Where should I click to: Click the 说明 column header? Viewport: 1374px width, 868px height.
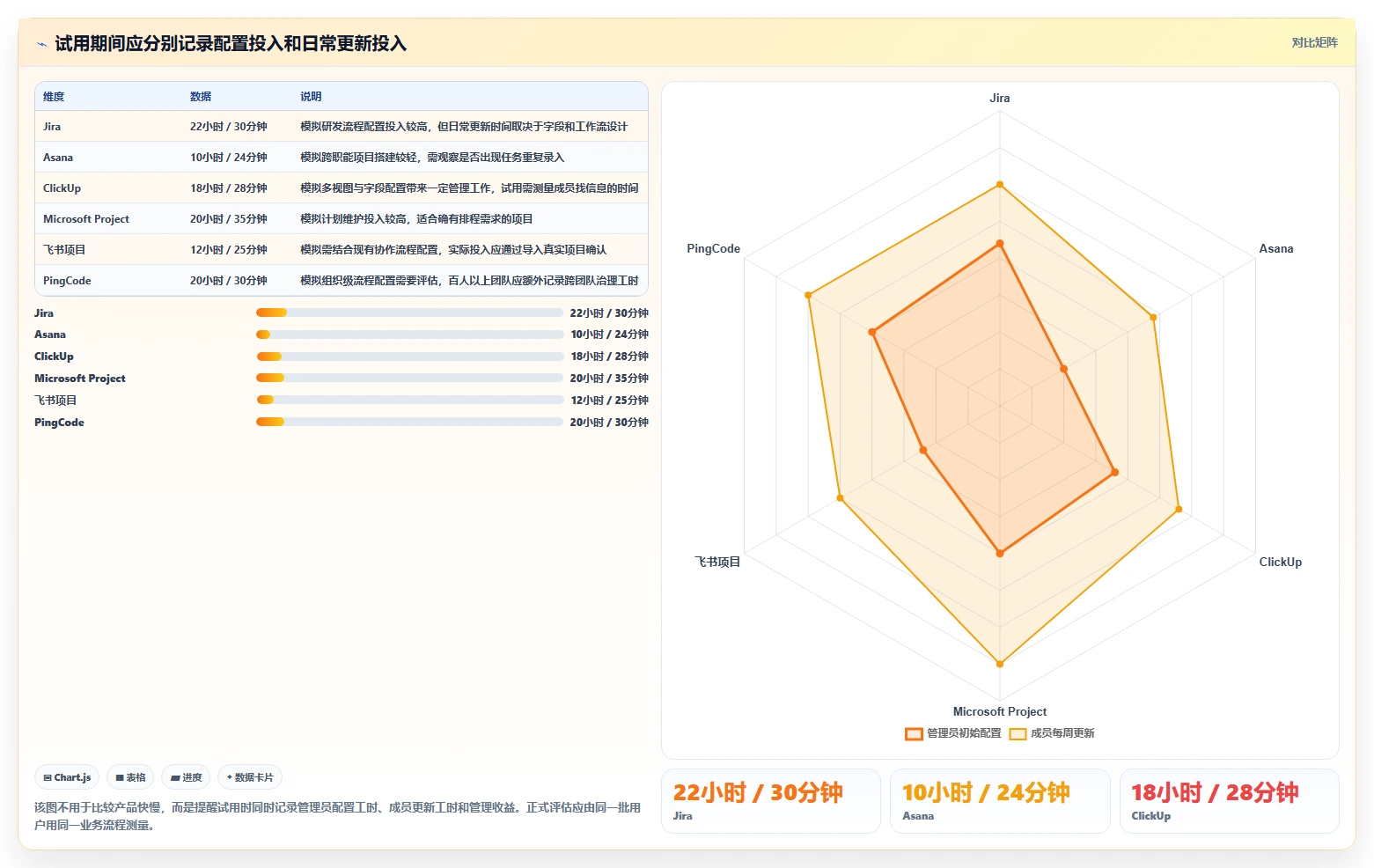click(x=311, y=97)
